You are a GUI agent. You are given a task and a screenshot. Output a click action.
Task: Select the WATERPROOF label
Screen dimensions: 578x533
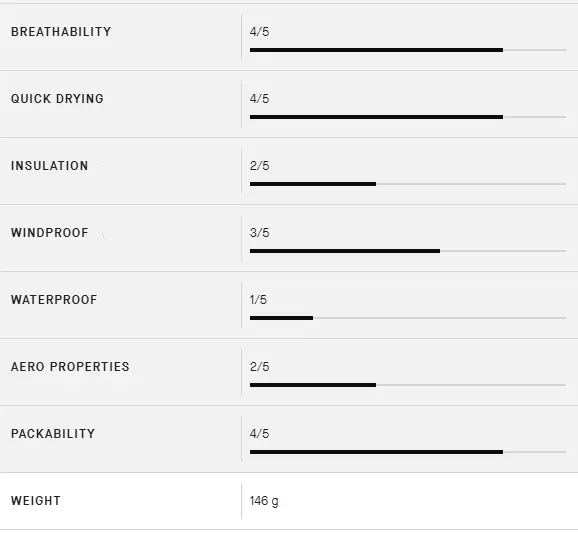click(x=54, y=300)
